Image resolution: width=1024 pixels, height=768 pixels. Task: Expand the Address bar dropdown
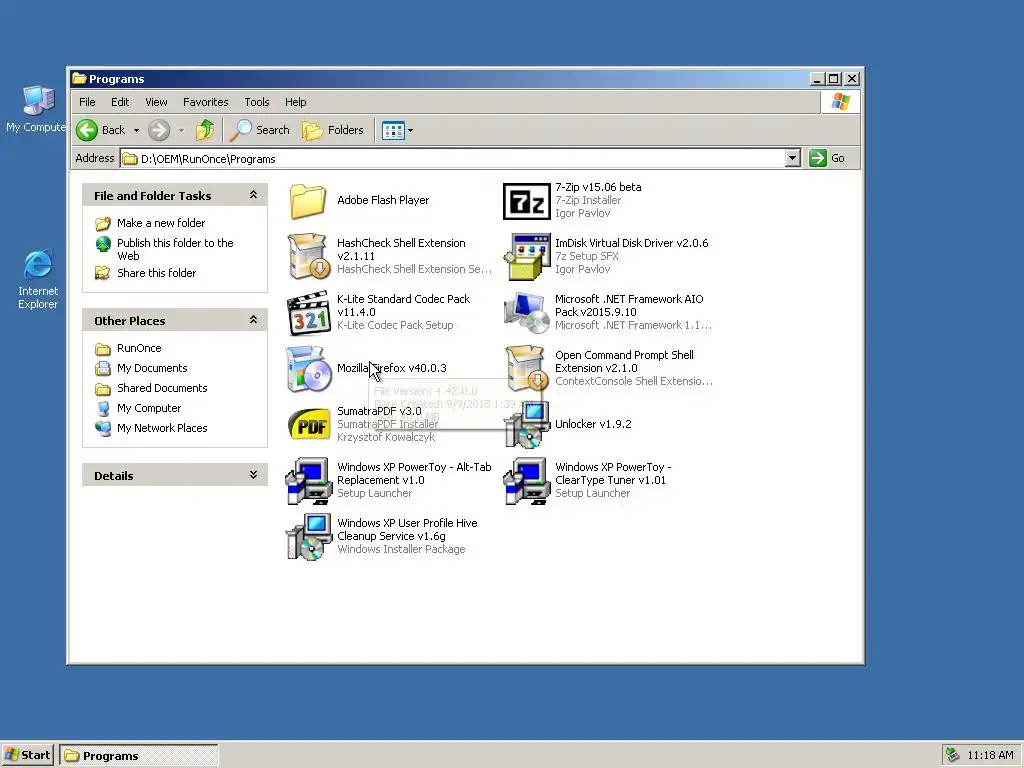click(792, 158)
